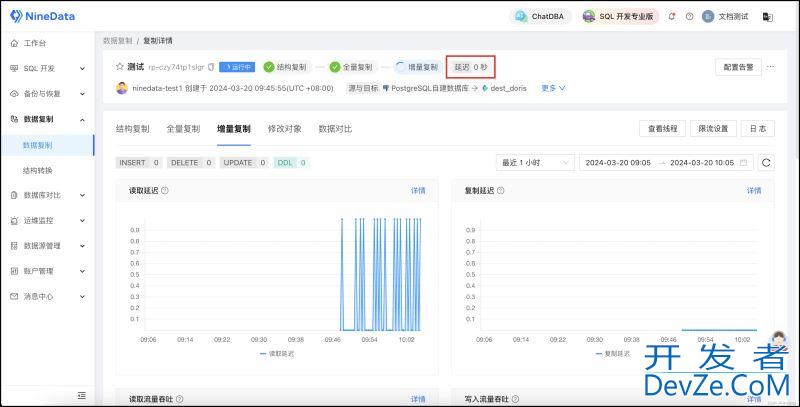Click the help icon beside 读取流量吞吐
The width and height of the screenshot is (800, 407).
(180, 399)
